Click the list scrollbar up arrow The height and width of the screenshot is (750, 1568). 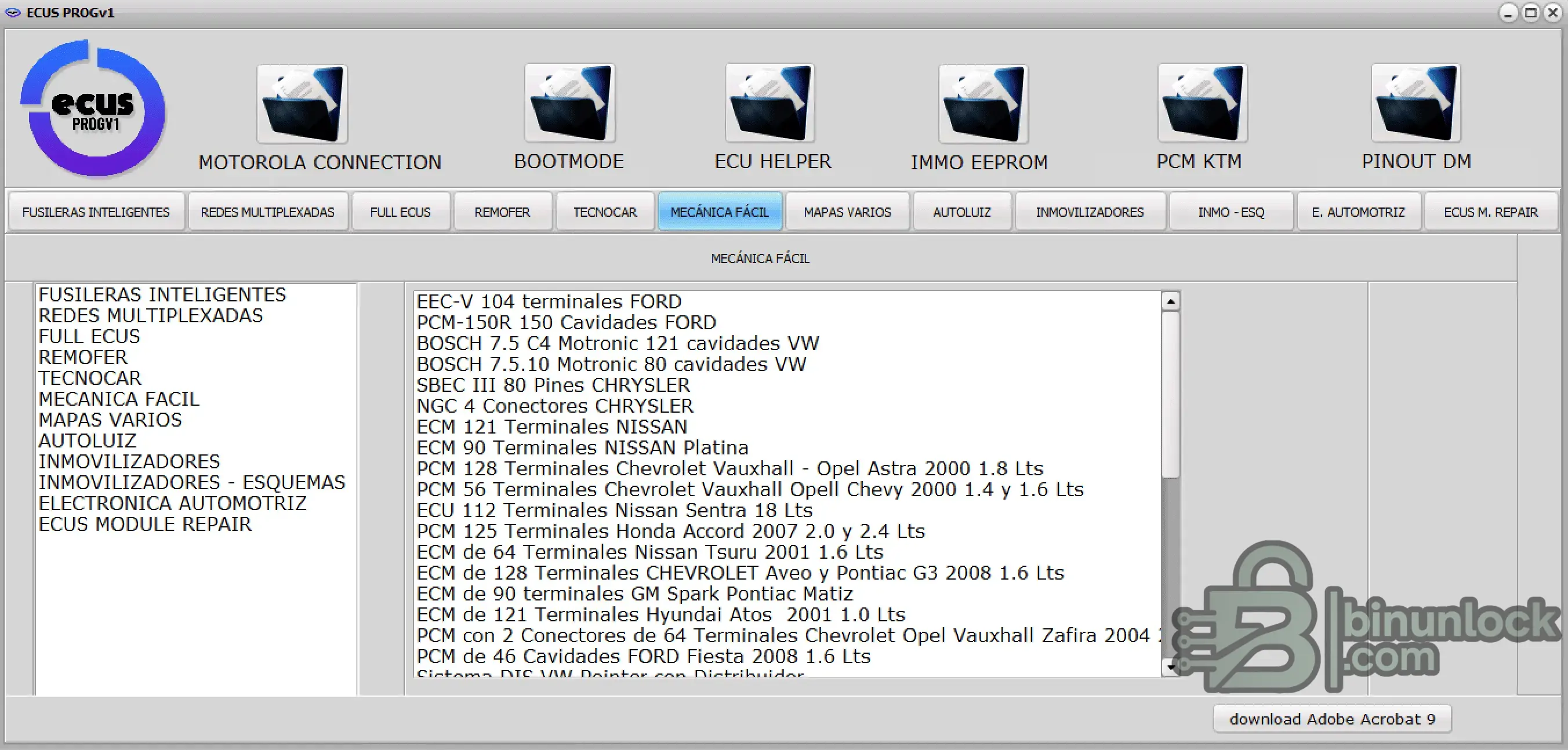1171,301
